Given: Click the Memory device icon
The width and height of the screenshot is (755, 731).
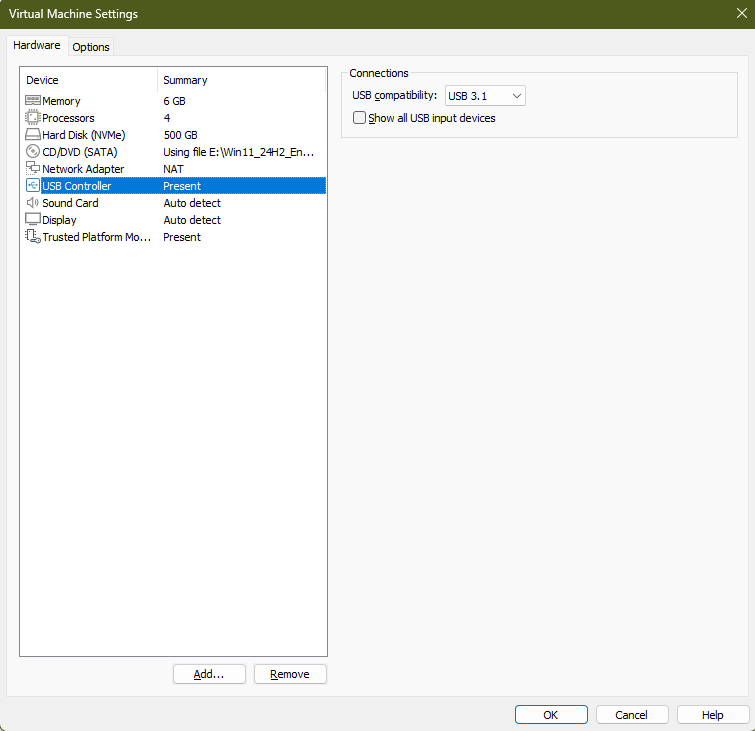Looking at the screenshot, I should click(x=33, y=101).
